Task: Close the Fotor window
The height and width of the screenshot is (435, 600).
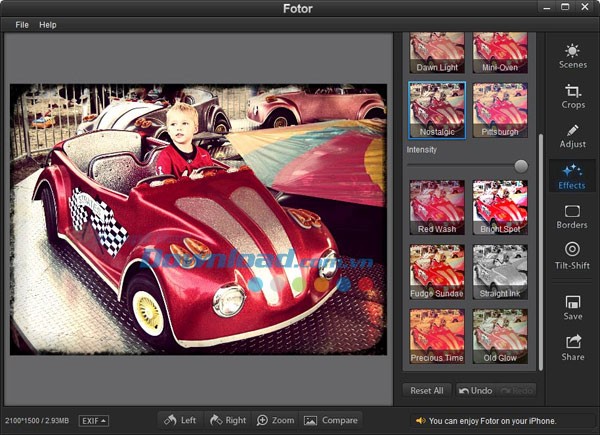Action: 585,7
